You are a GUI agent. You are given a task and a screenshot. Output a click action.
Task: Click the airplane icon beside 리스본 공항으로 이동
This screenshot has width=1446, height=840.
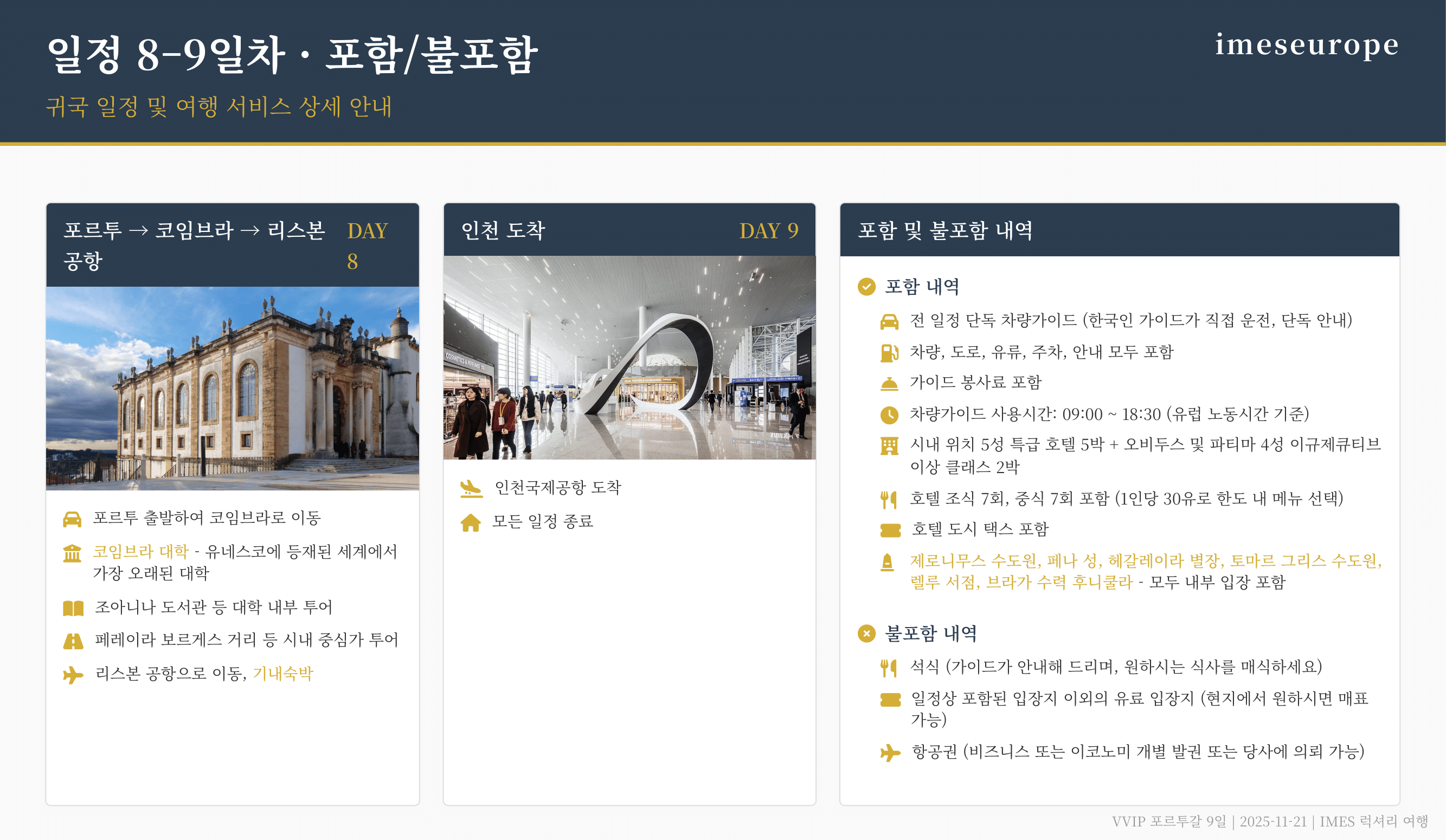(73, 674)
